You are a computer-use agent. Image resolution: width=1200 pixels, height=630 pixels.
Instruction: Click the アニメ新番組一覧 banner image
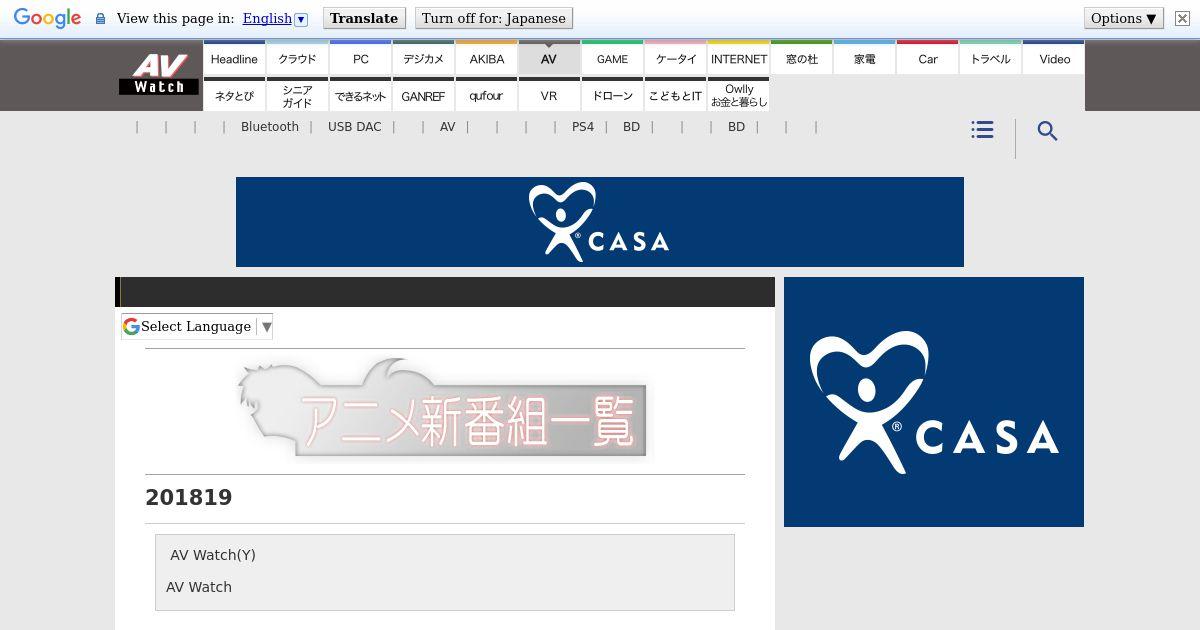coord(443,410)
